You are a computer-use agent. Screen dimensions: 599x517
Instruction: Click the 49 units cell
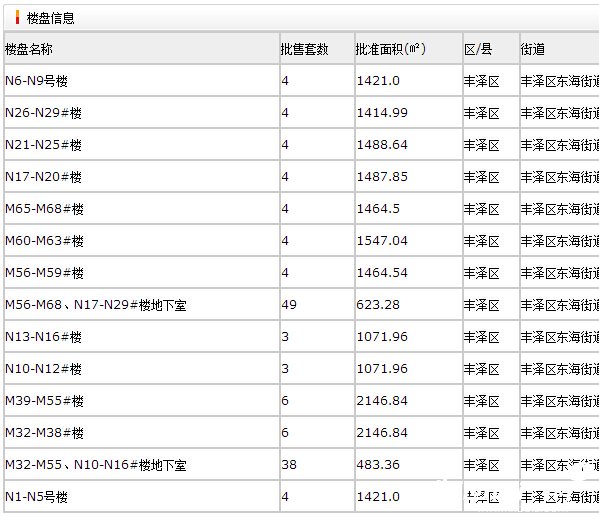(289, 305)
